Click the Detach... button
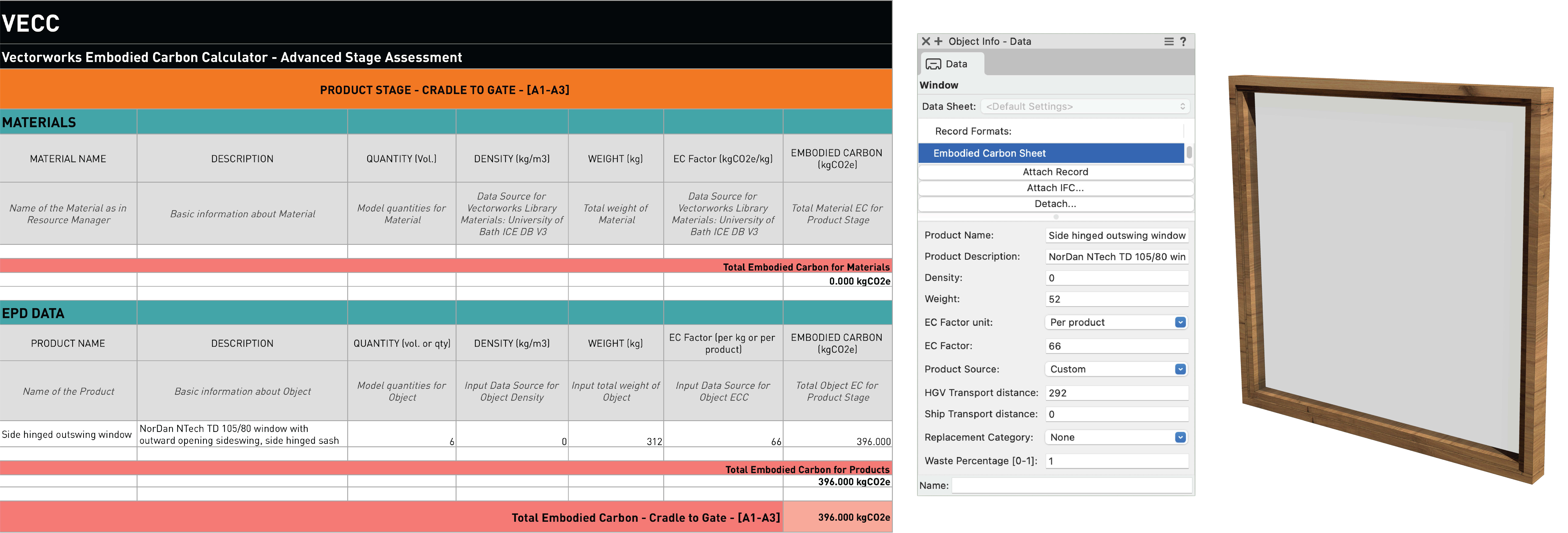The height and width of the screenshot is (533, 1568). tap(1055, 204)
